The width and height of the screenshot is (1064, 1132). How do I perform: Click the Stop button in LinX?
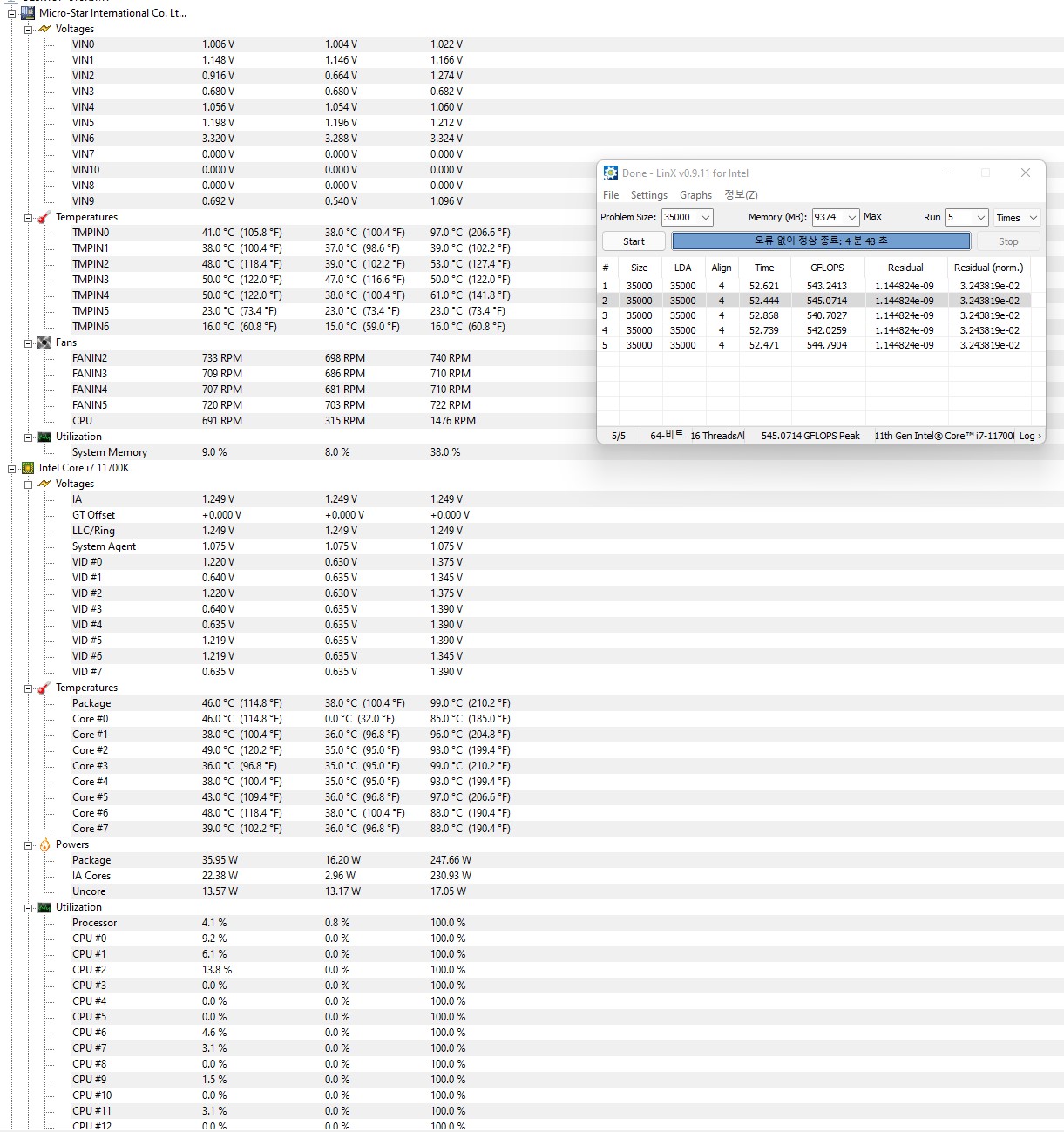tap(1008, 241)
